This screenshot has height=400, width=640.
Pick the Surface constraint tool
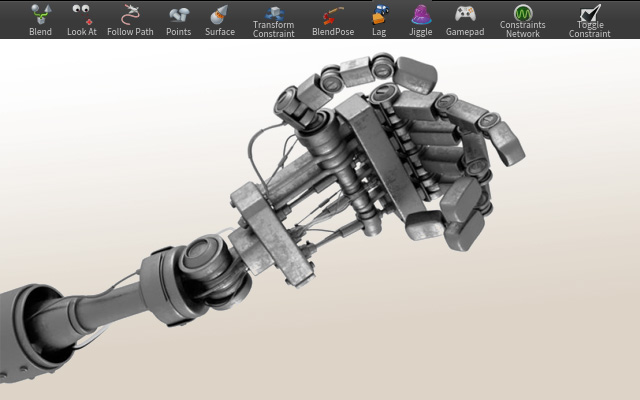(220, 20)
